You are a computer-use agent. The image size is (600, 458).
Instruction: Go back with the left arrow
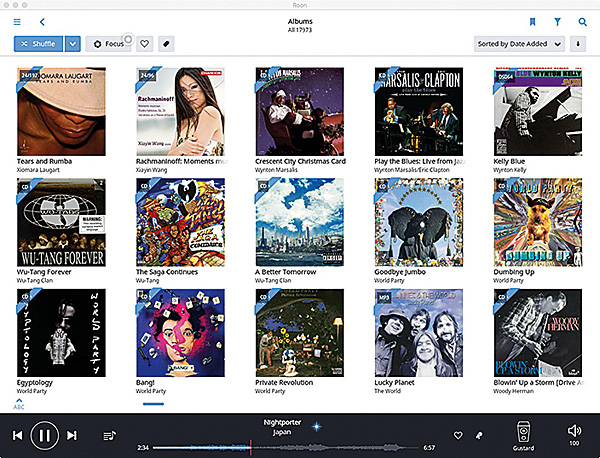pyautogui.click(x=42, y=22)
